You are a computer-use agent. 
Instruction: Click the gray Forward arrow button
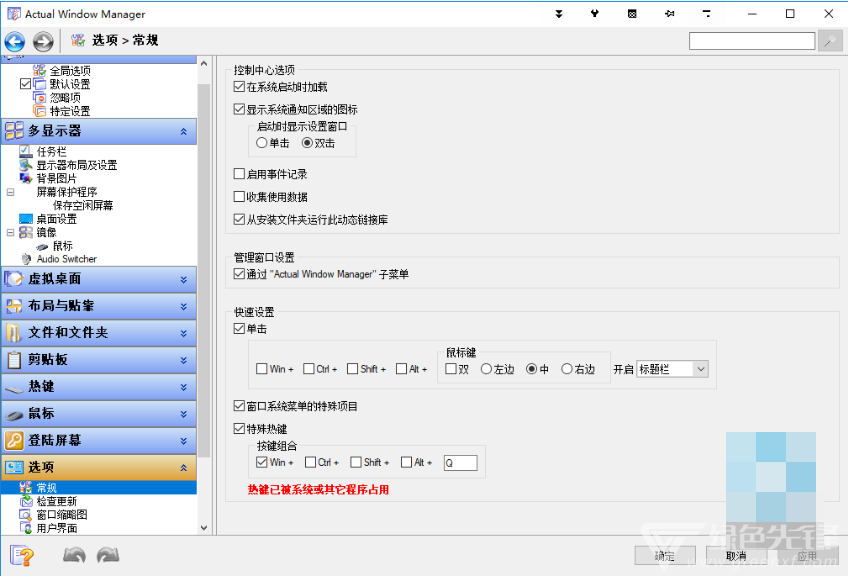(x=43, y=41)
